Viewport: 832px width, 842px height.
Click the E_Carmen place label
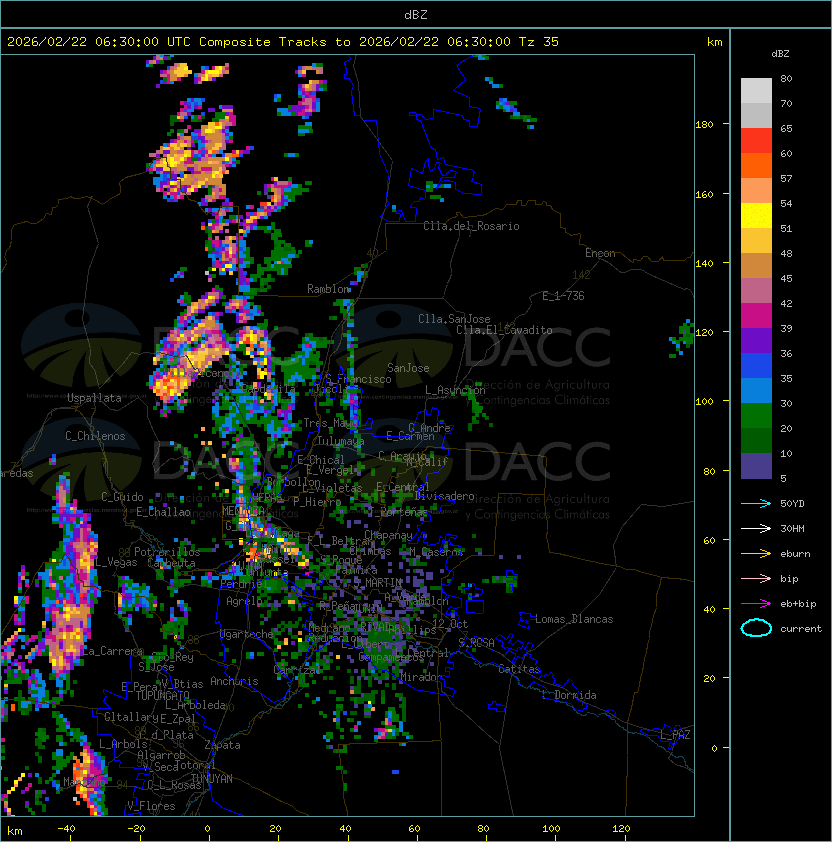[410, 436]
